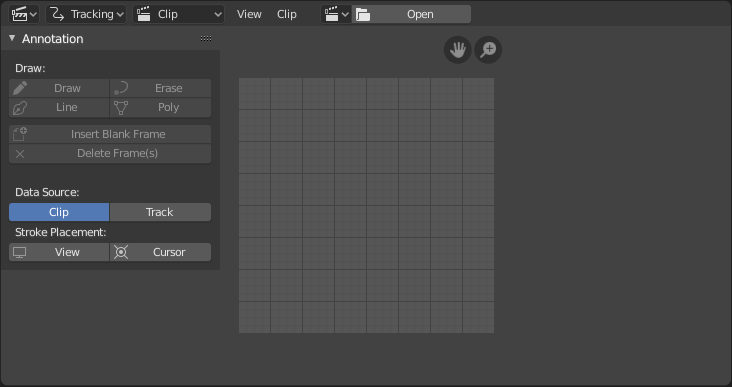
Task: Open the View menu
Action: click(x=249, y=14)
